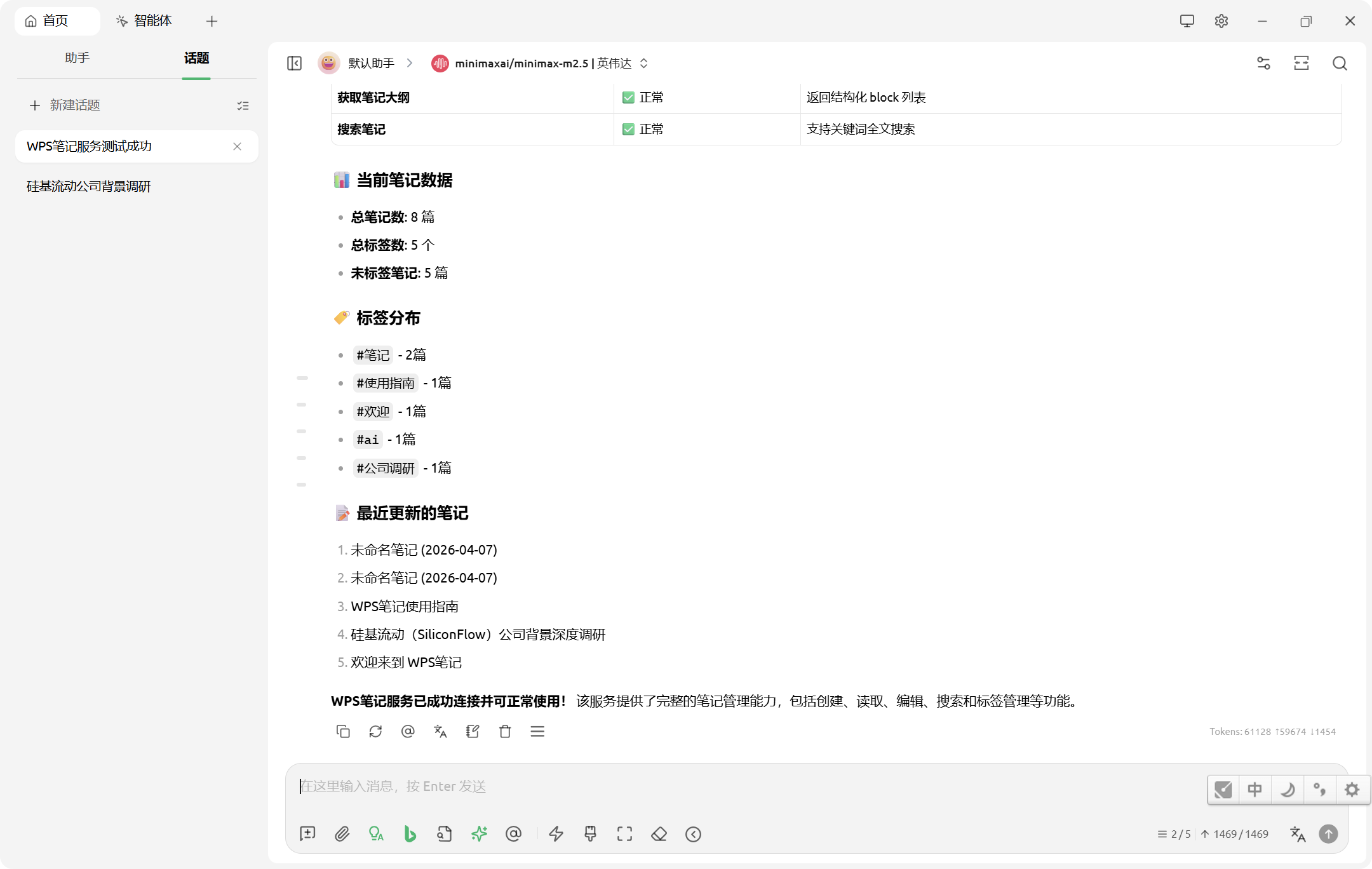Toggle the left sidebar panel

294,63
